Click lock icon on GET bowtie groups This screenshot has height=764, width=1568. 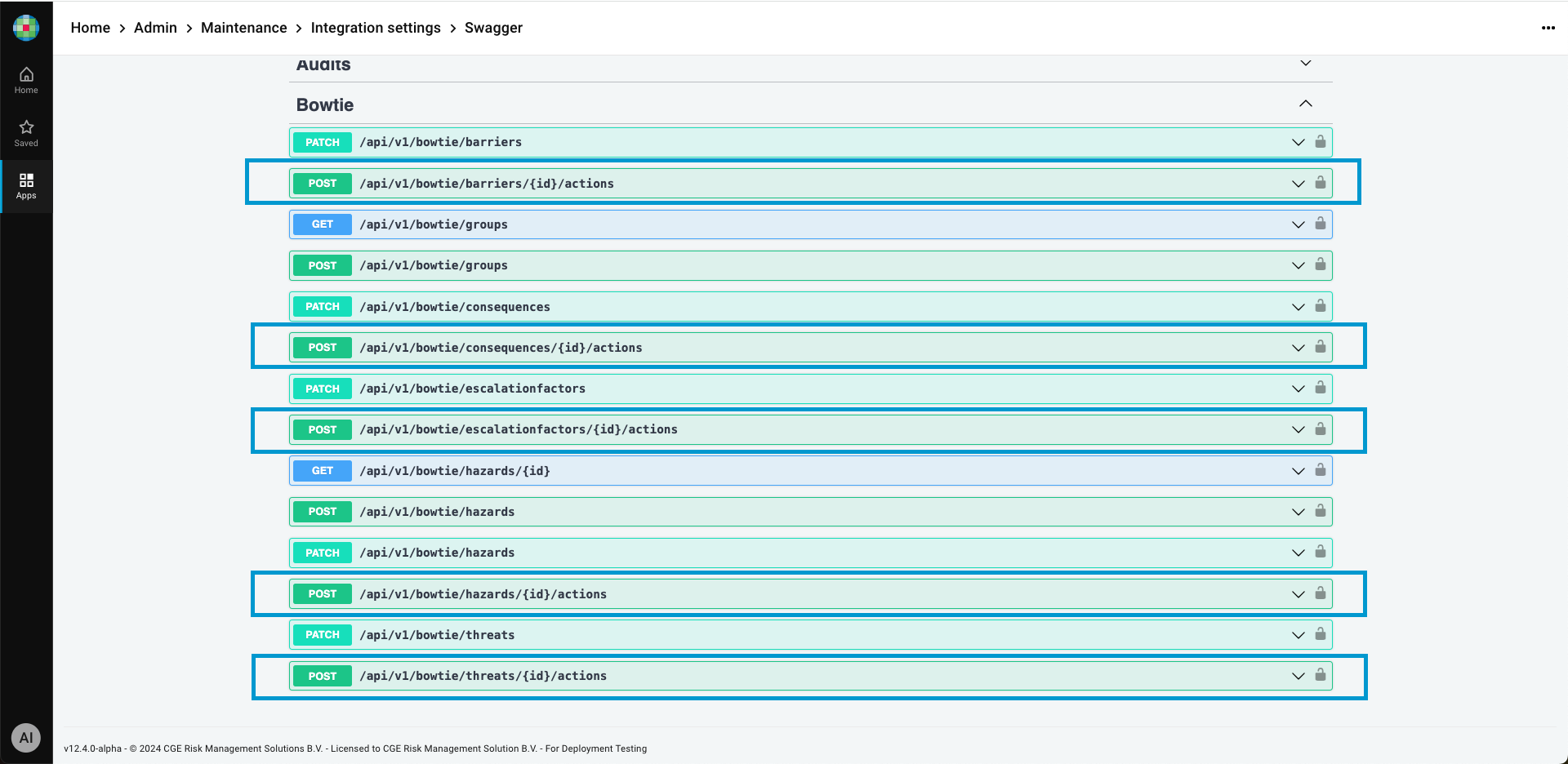[1321, 224]
